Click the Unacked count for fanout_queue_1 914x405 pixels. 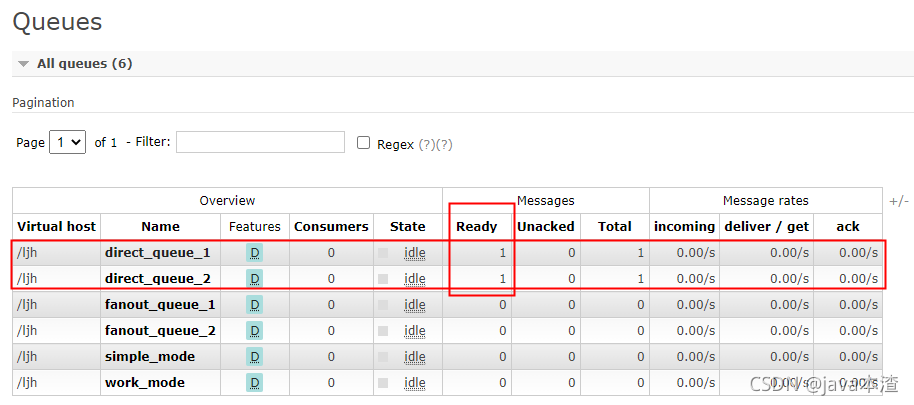(571, 305)
